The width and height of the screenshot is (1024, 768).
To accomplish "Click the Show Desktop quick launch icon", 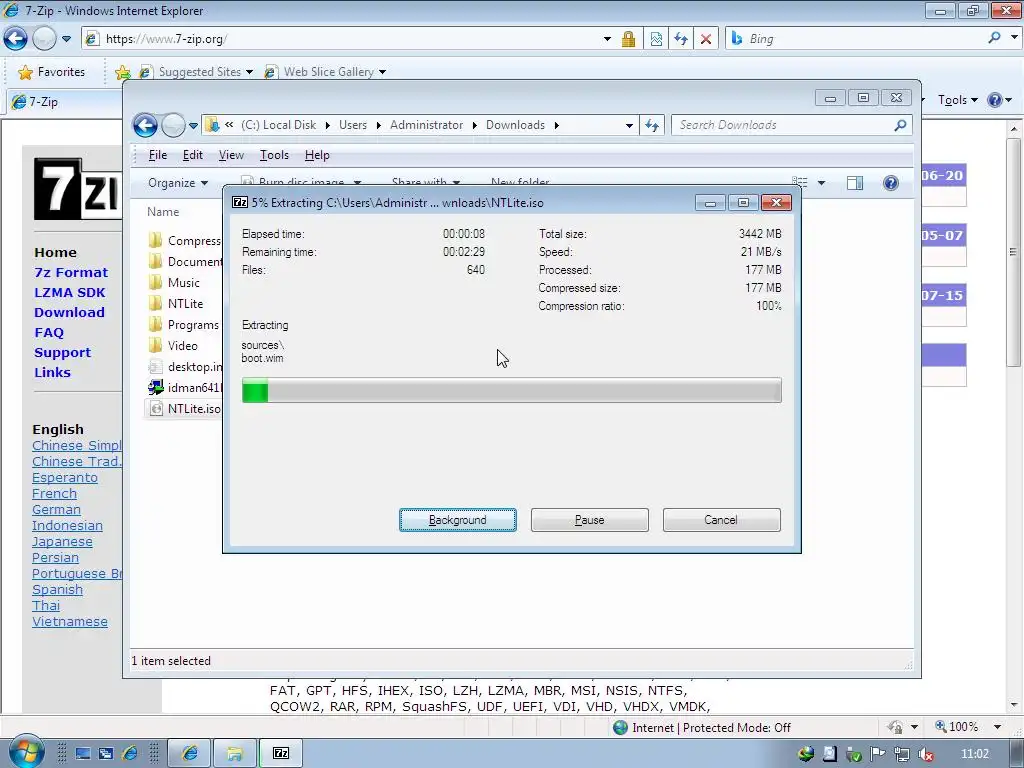I will pos(83,754).
